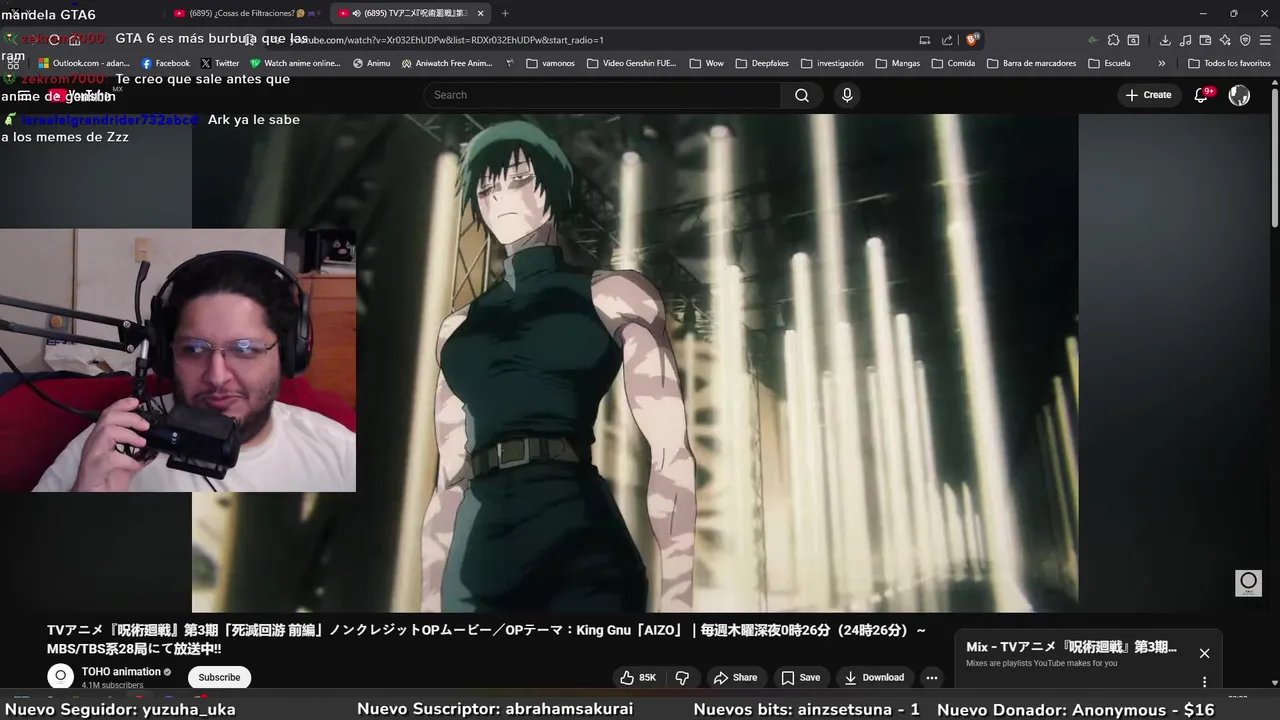Click the YouTube search magnifier button
Image resolution: width=1280 pixels, height=720 pixels.
coord(801,95)
